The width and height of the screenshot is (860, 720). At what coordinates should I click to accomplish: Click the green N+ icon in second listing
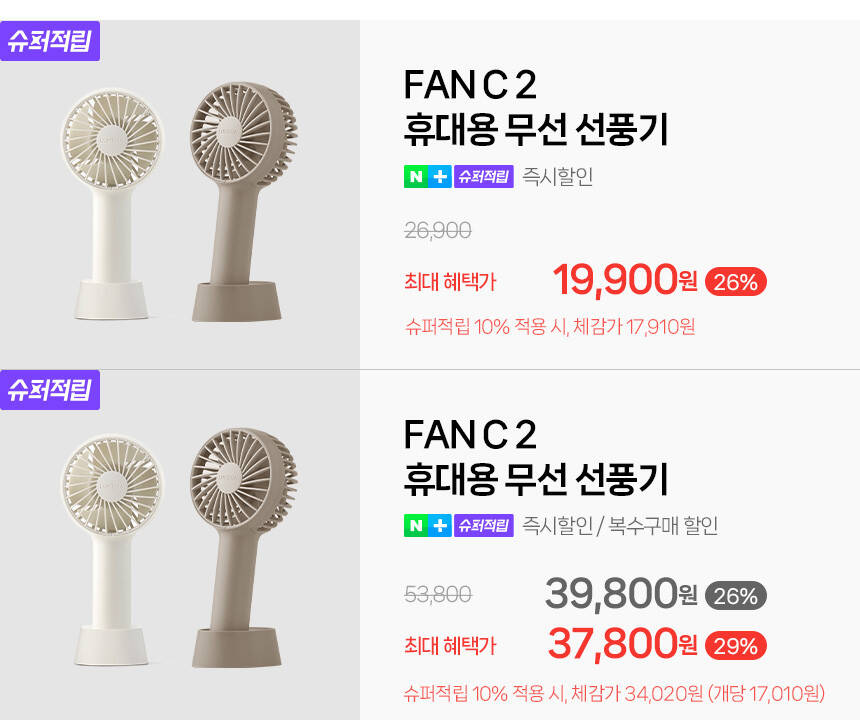click(x=427, y=526)
